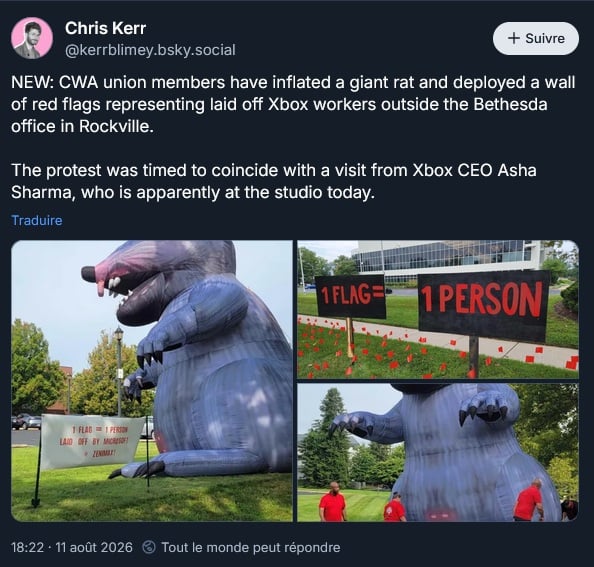594x567 pixels.
Task: Click the rat's clawed paw in bottom photo
Action: [483, 410]
